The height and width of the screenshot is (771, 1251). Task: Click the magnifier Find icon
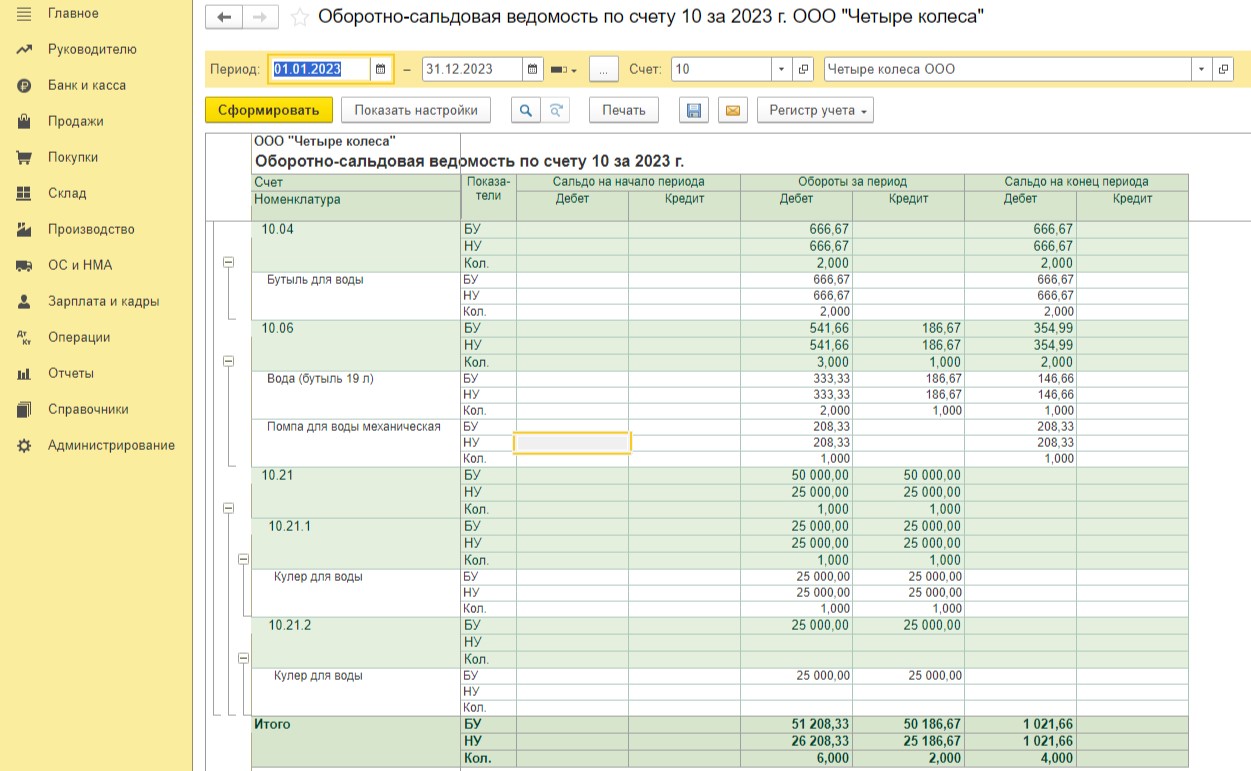[525, 110]
